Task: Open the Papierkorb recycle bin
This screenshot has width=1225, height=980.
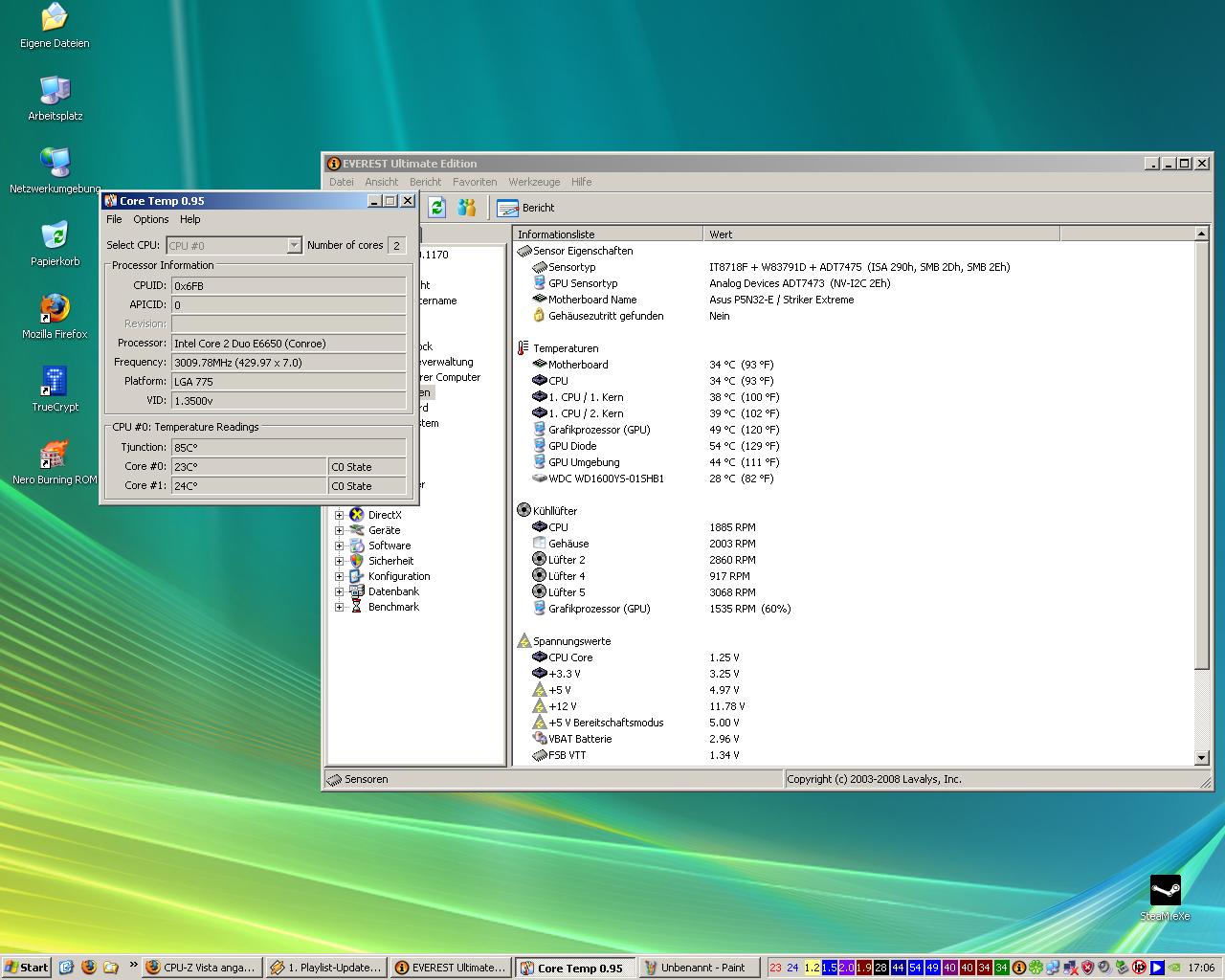Action: tap(55, 236)
